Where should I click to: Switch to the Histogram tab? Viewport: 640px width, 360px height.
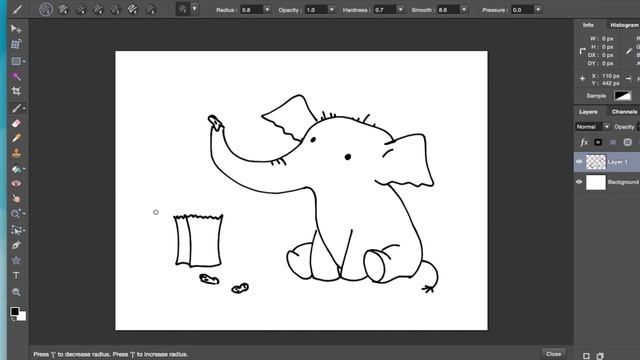[624, 25]
